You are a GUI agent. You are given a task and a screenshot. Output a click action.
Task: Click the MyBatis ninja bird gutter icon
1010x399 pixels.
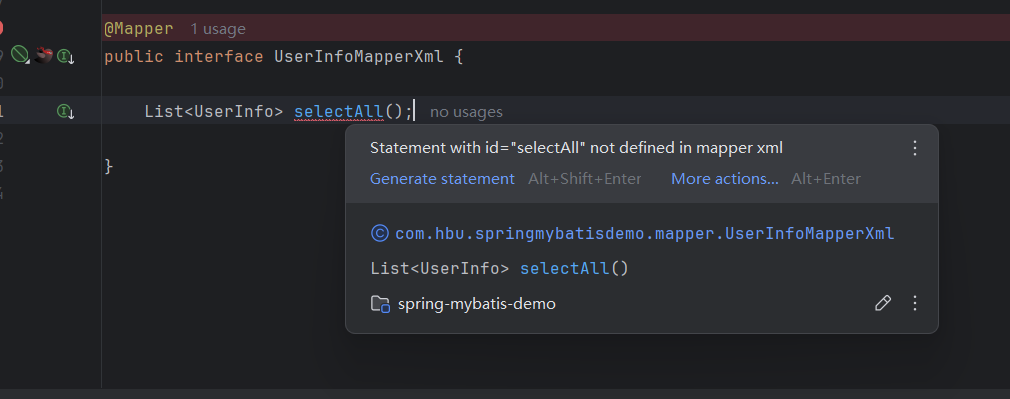[43, 56]
